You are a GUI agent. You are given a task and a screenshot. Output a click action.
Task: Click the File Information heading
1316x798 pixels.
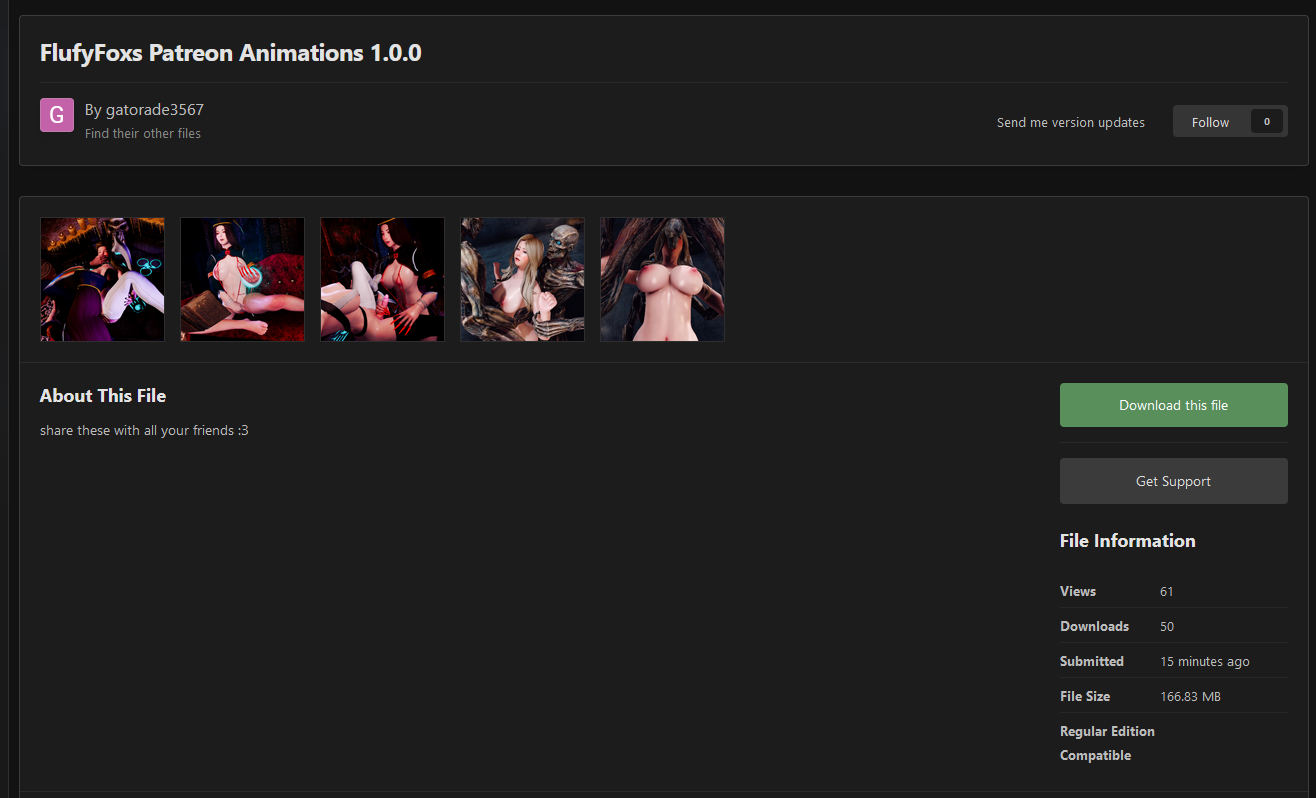[1128, 541]
